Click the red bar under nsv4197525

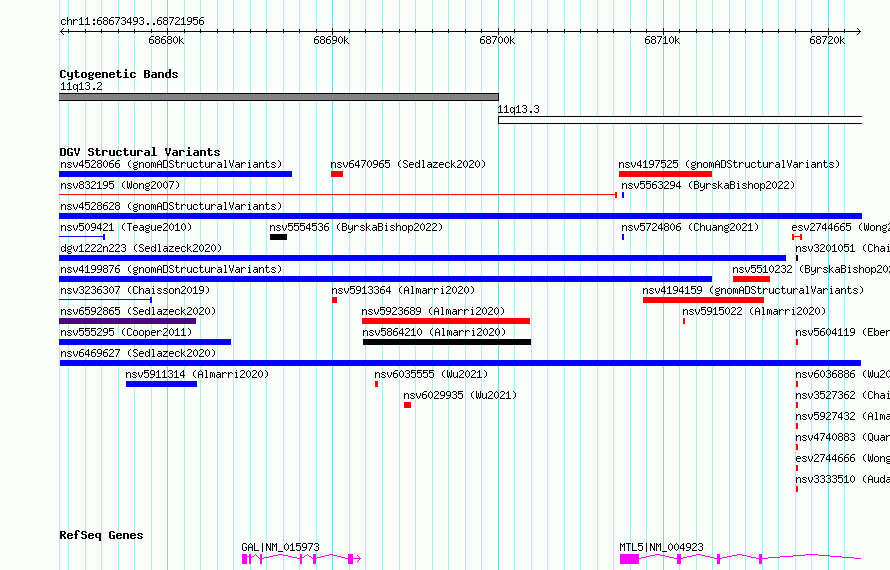tap(665, 174)
